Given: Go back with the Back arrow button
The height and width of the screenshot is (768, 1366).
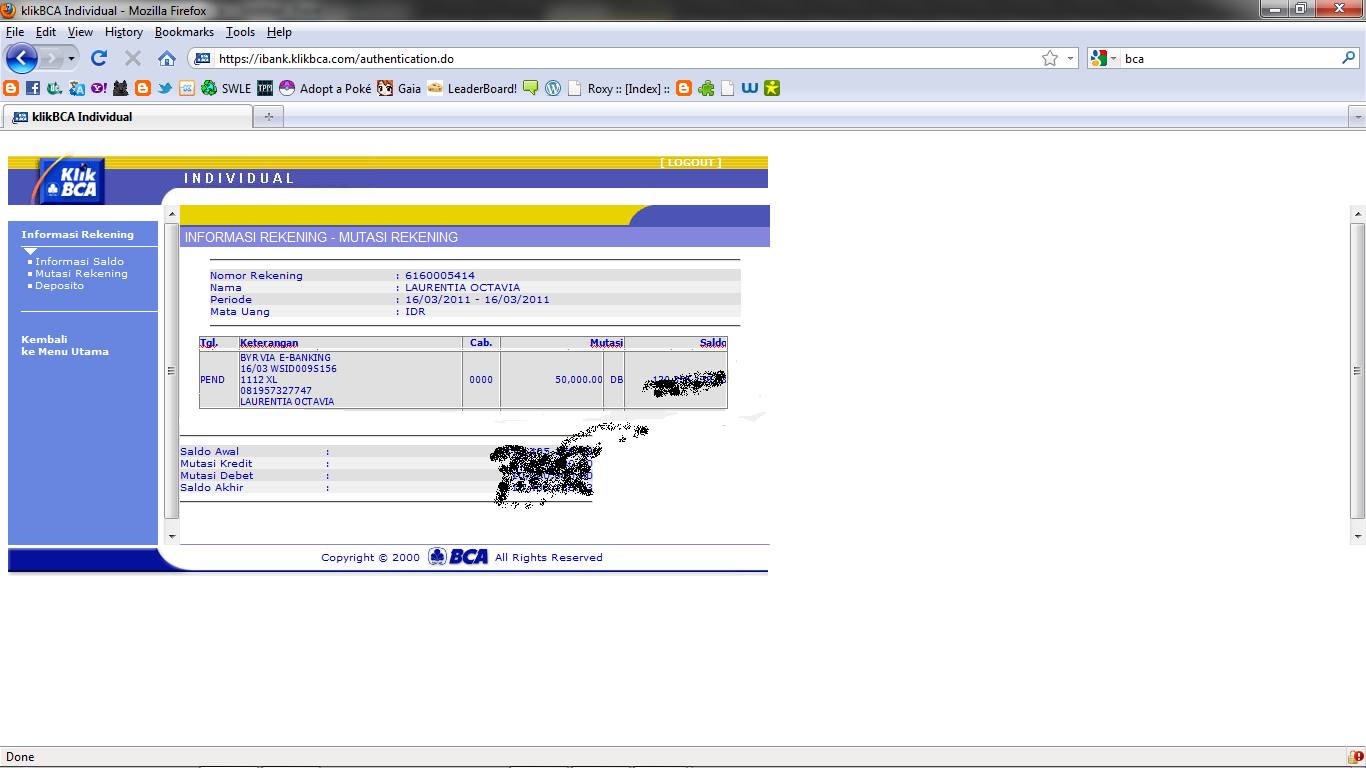Looking at the screenshot, I should (x=21, y=58).
